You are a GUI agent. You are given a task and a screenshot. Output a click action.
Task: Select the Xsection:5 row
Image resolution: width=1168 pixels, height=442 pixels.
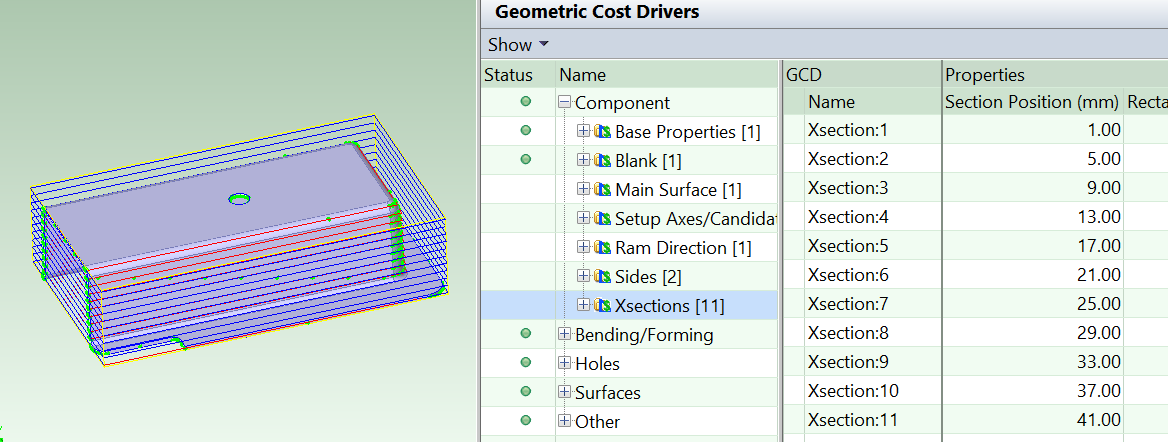tap(847, 246)
